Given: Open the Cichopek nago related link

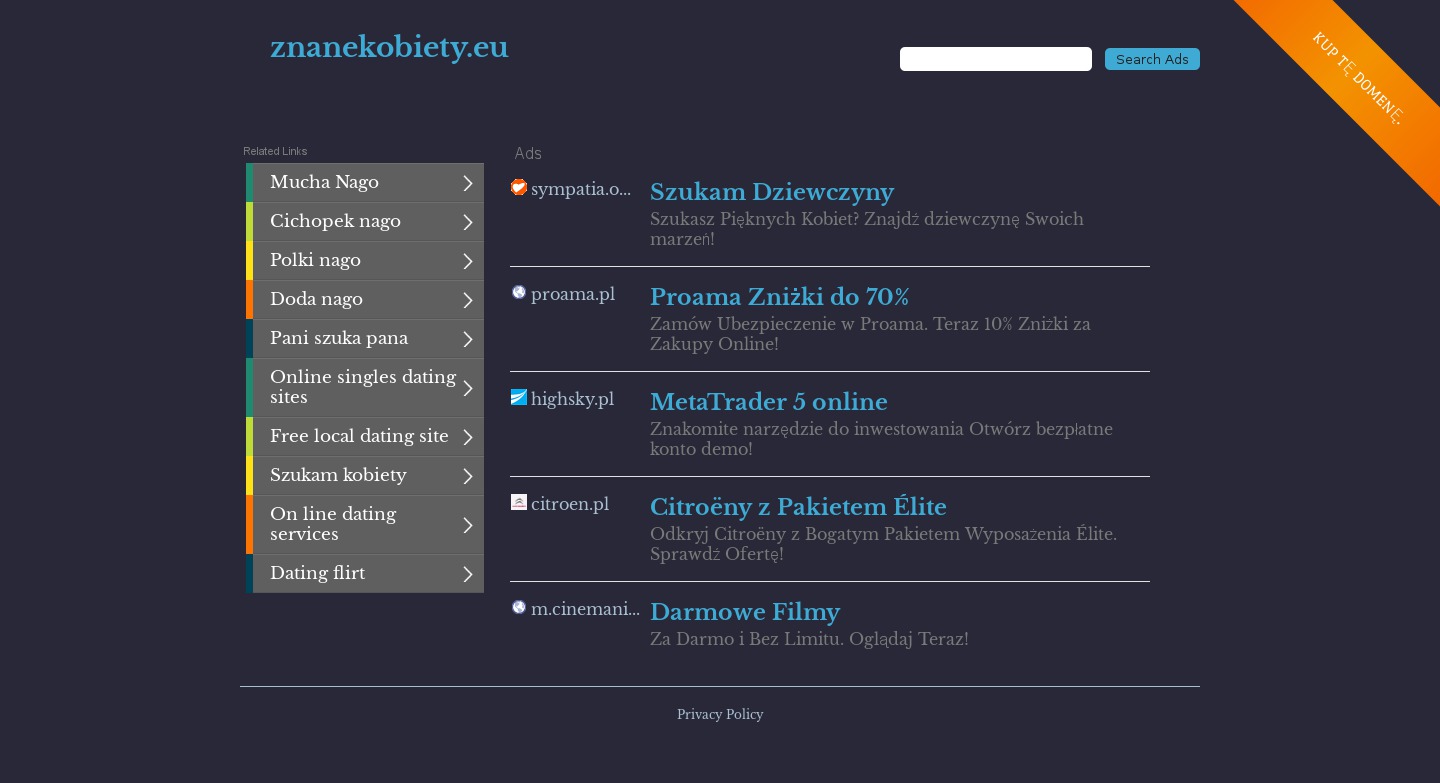Looking at the screenshot, I should point(335,221).
